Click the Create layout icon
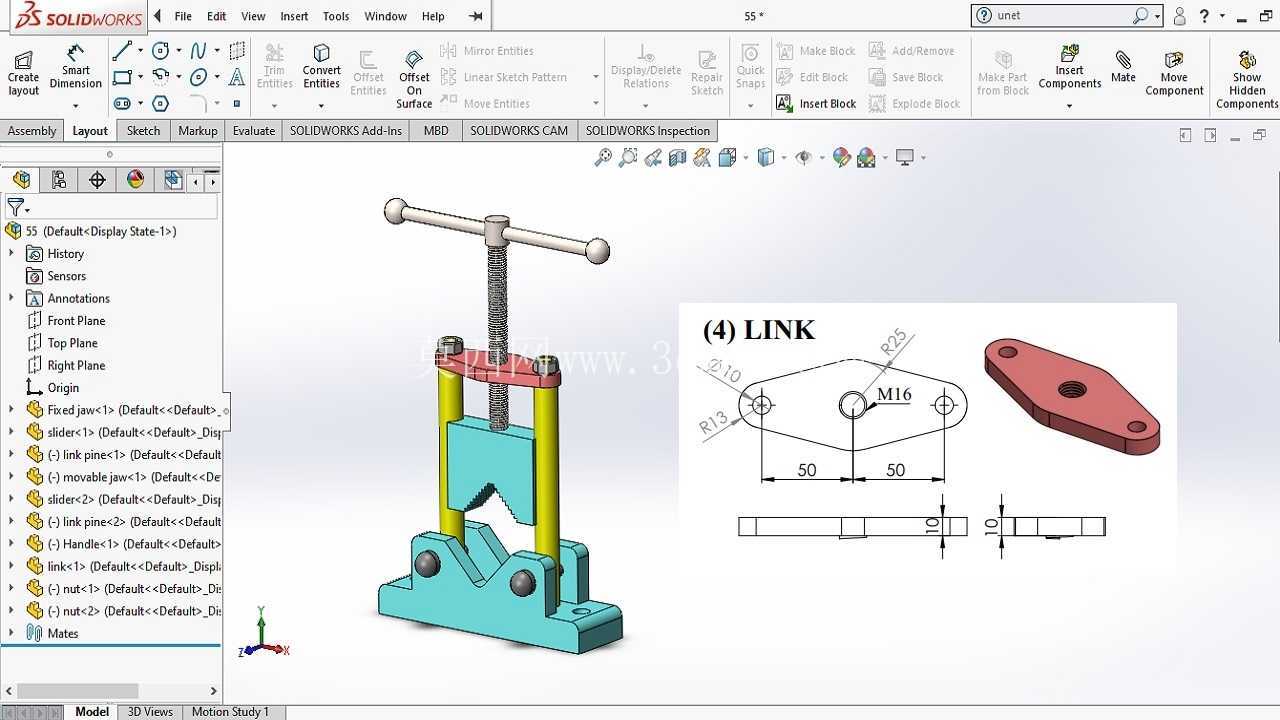The height and width of the screenshot is (720, 1280). (23, 71)
